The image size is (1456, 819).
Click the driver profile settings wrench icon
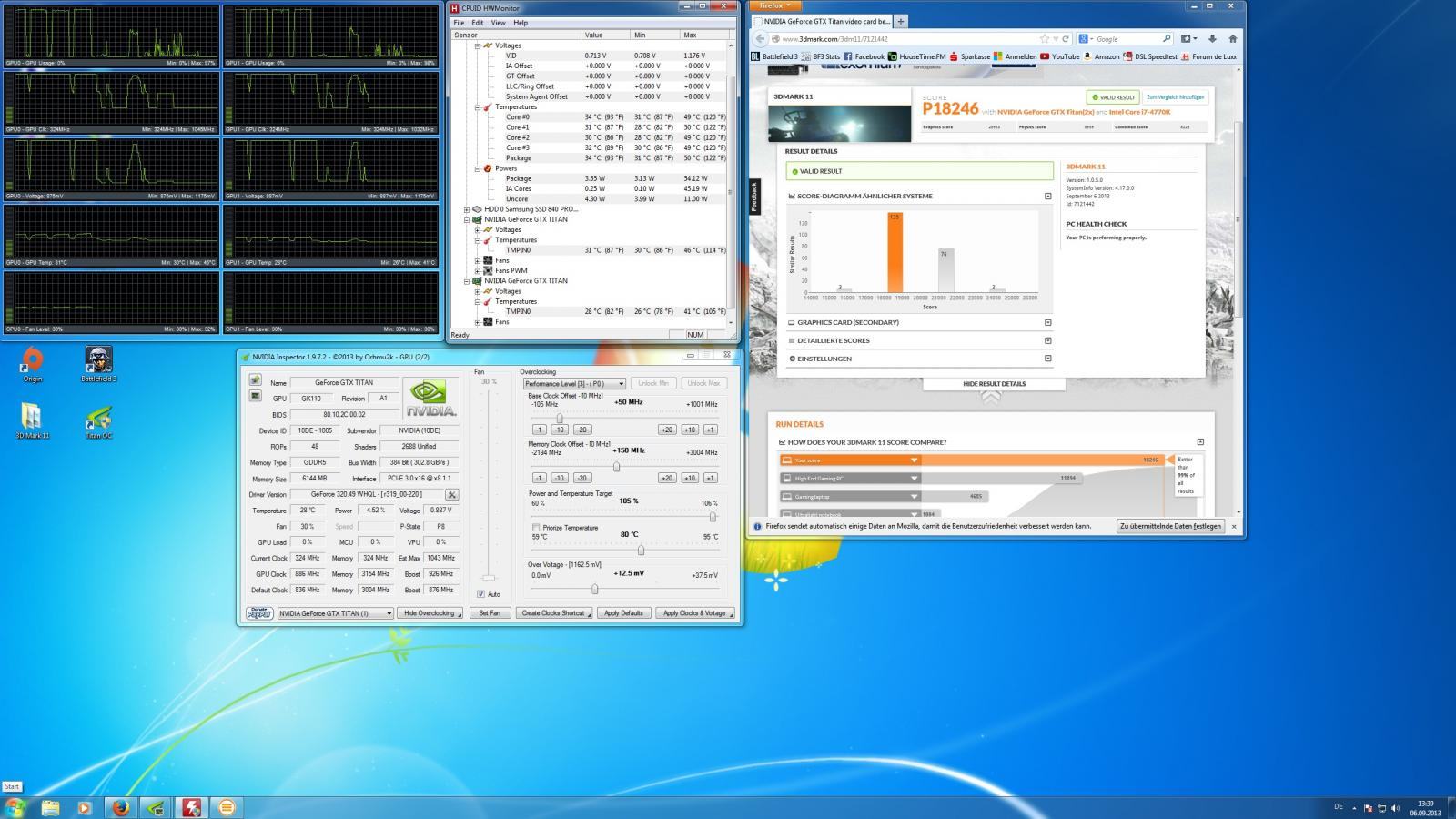click(451, 494)
